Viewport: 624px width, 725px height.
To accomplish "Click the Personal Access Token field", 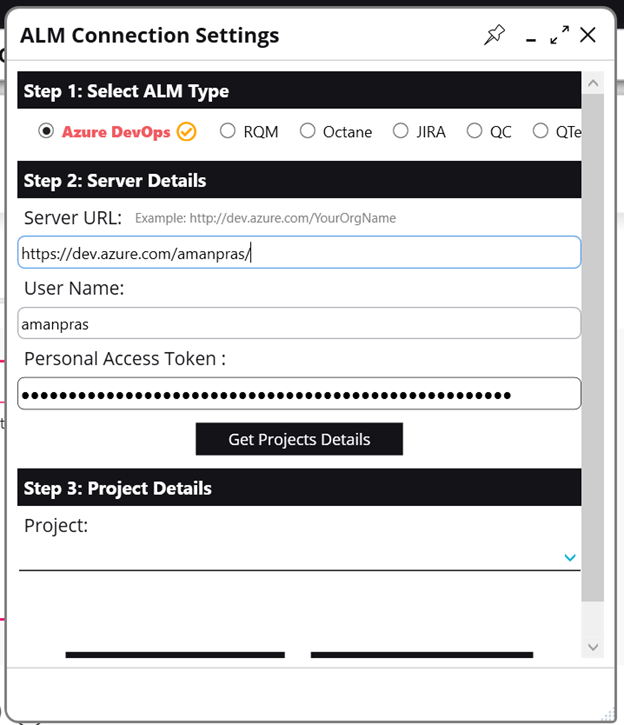I will (x=299, y=394).
